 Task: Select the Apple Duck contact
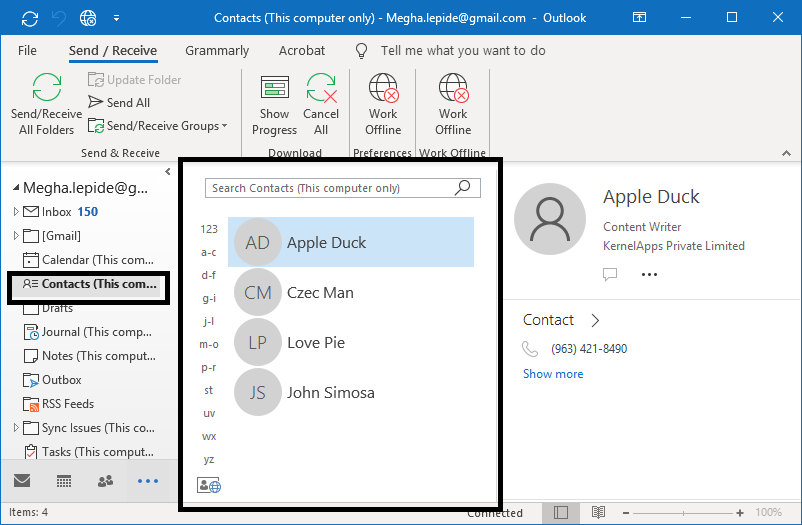tap(351, 242)
